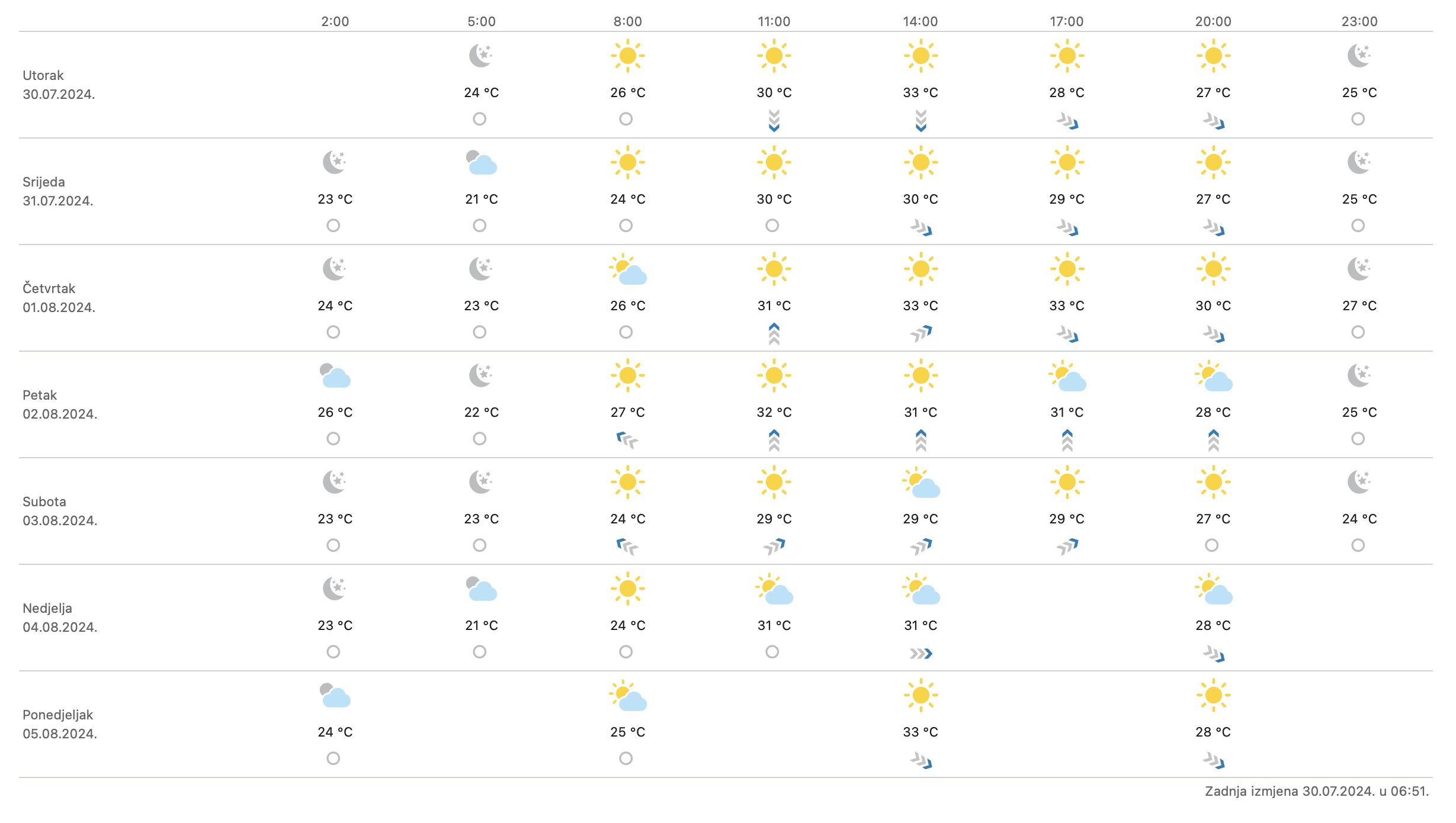
Task: Click the rightward wind arrow for Nedjelja at 14:00
Action: [x=921, y=654]
